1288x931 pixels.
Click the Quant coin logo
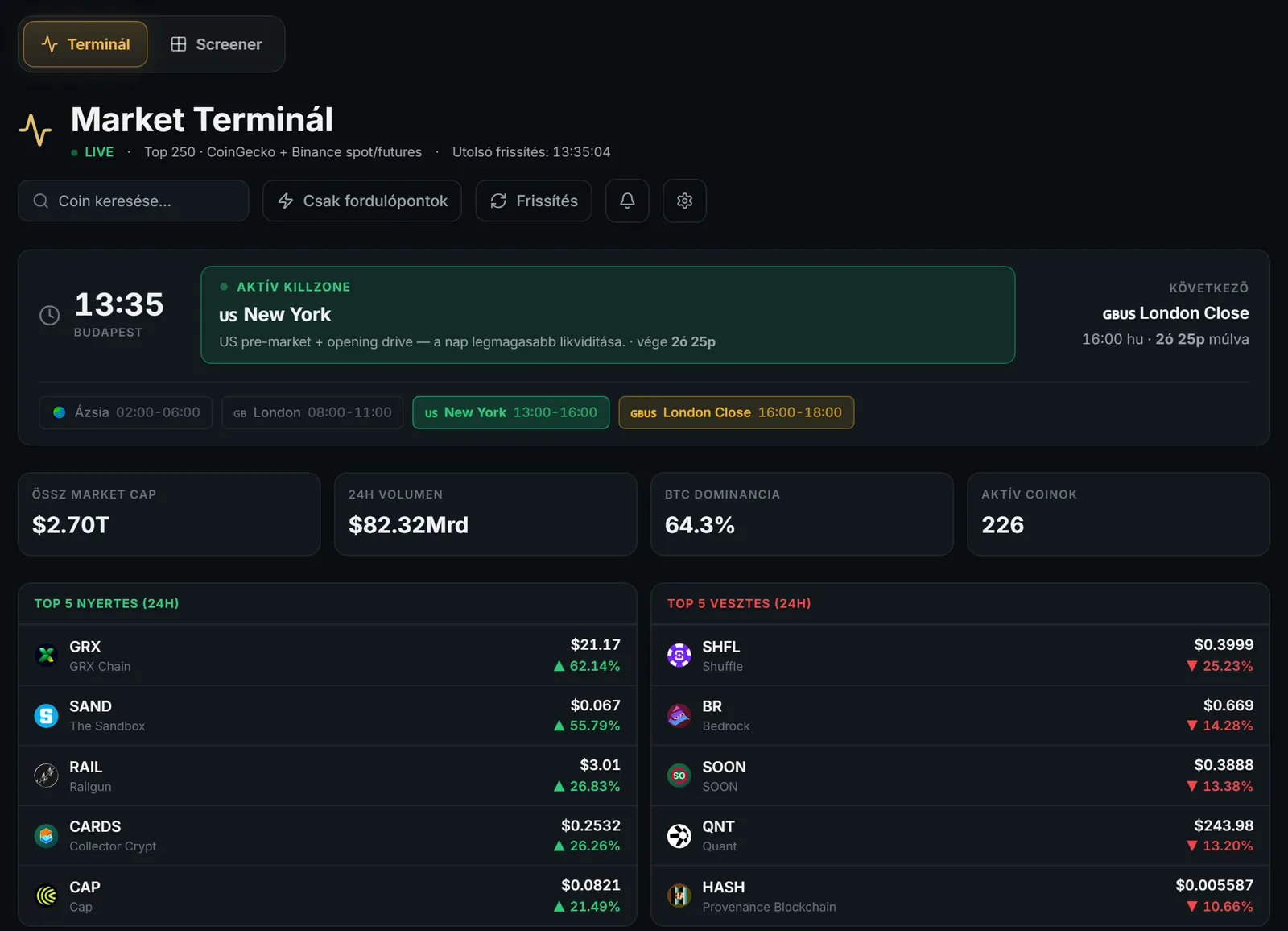[x=679, y=836]
